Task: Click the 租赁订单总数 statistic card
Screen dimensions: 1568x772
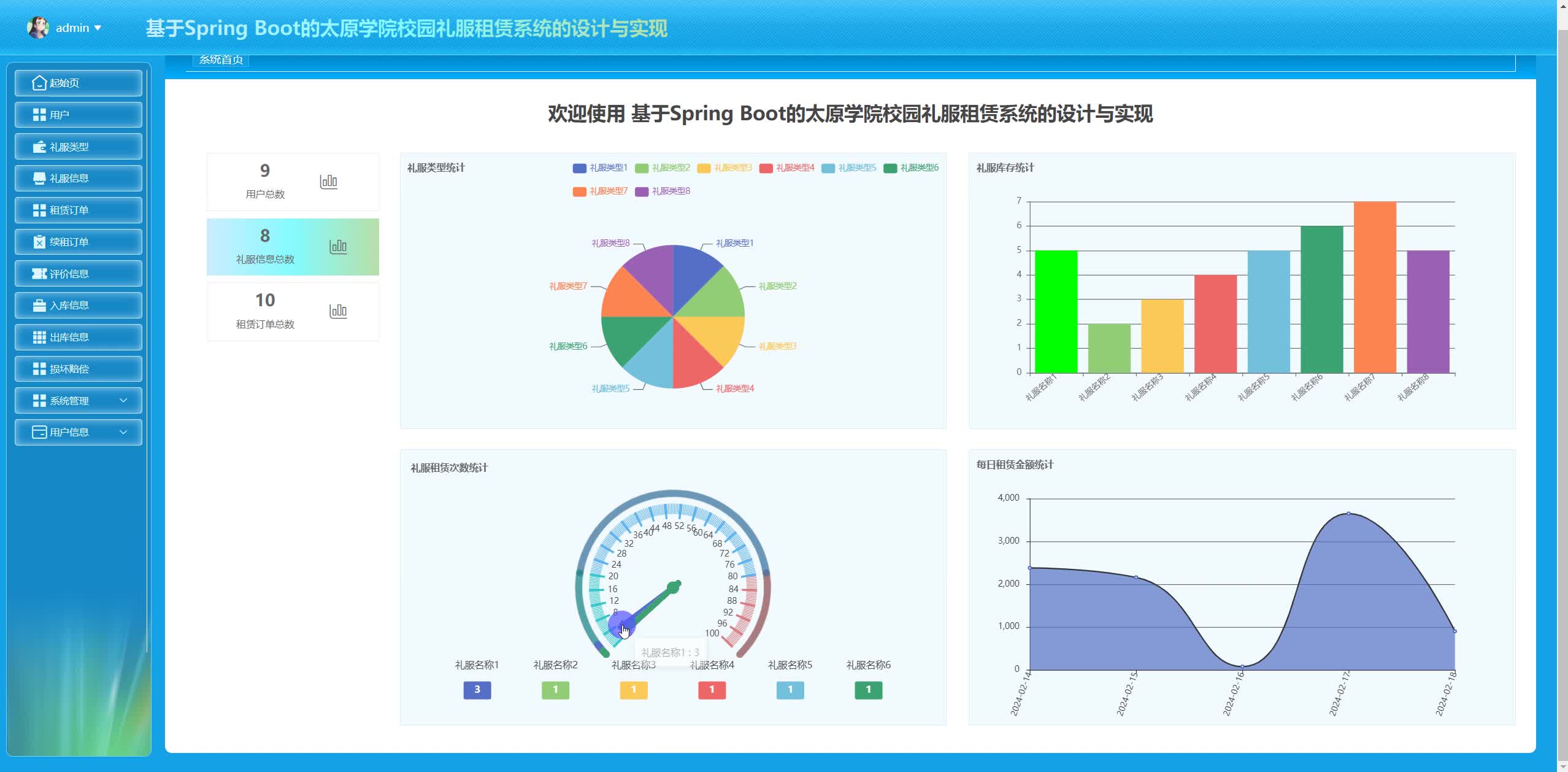Action: pos(293,312)
